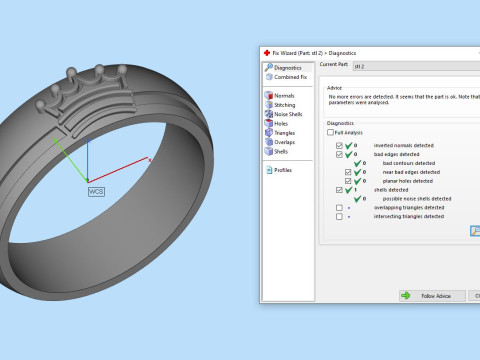Click the WCS label in the viewport
This screenshot has height=360, width=480.
click(96, 192)
